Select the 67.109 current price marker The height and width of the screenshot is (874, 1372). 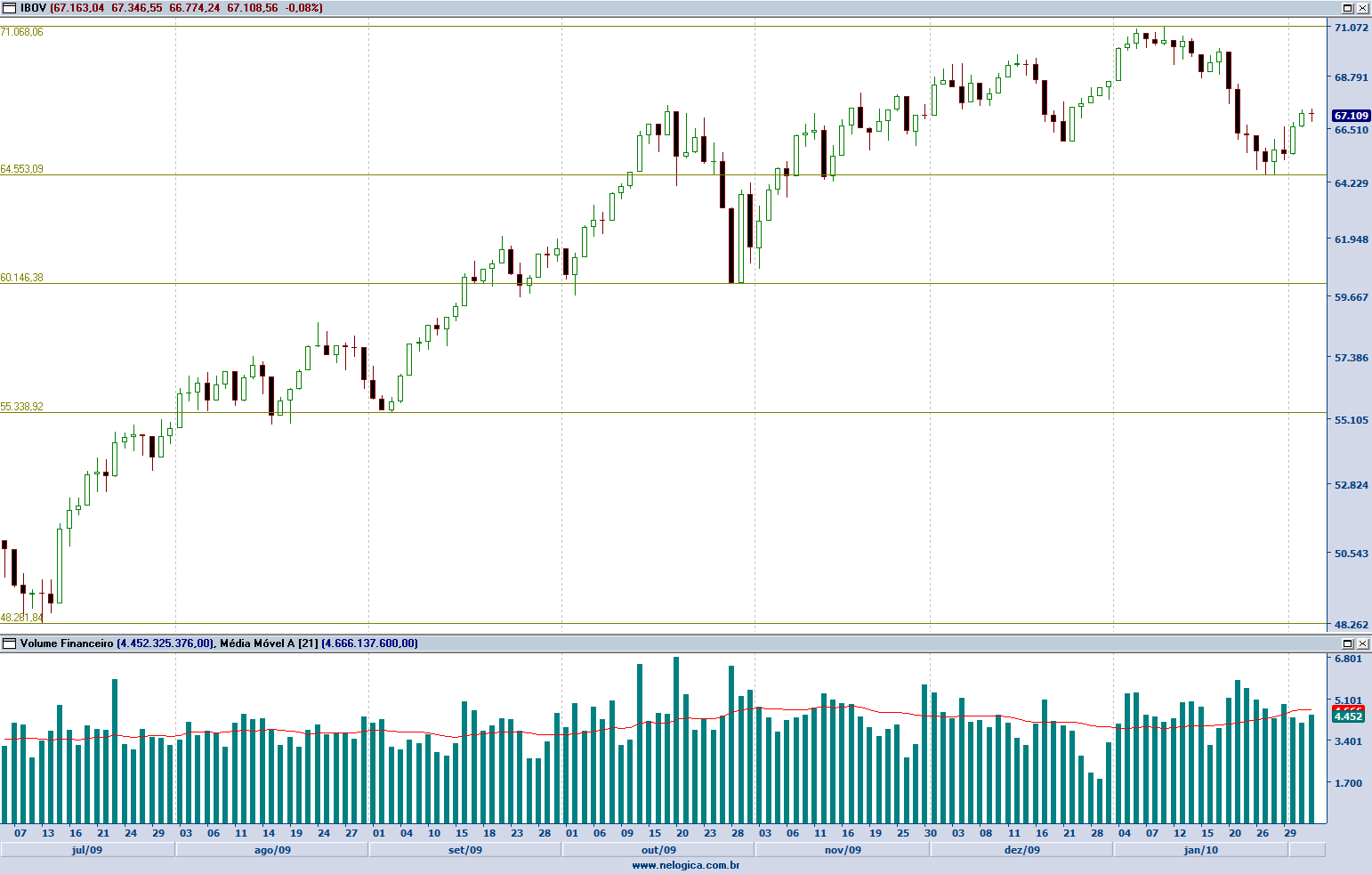1350,116
